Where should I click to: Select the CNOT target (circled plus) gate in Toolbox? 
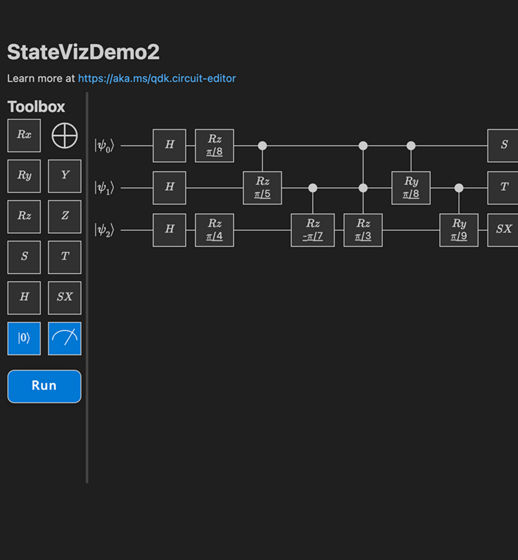click(x=65, y=136)
